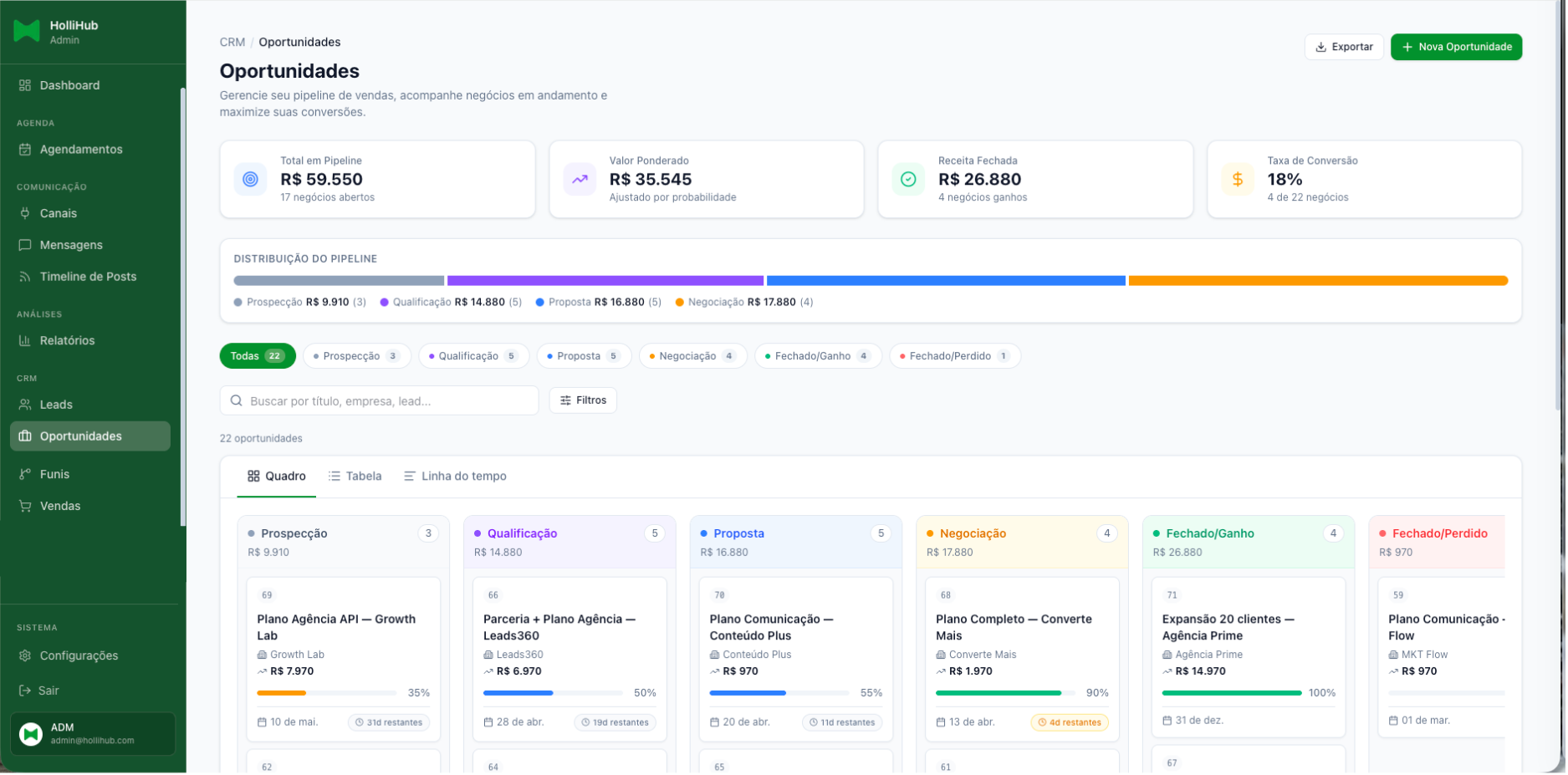Screen dimensions: 1568x775
Task: Filter by Fechado/Ganho stage chip
Action: 817,356
